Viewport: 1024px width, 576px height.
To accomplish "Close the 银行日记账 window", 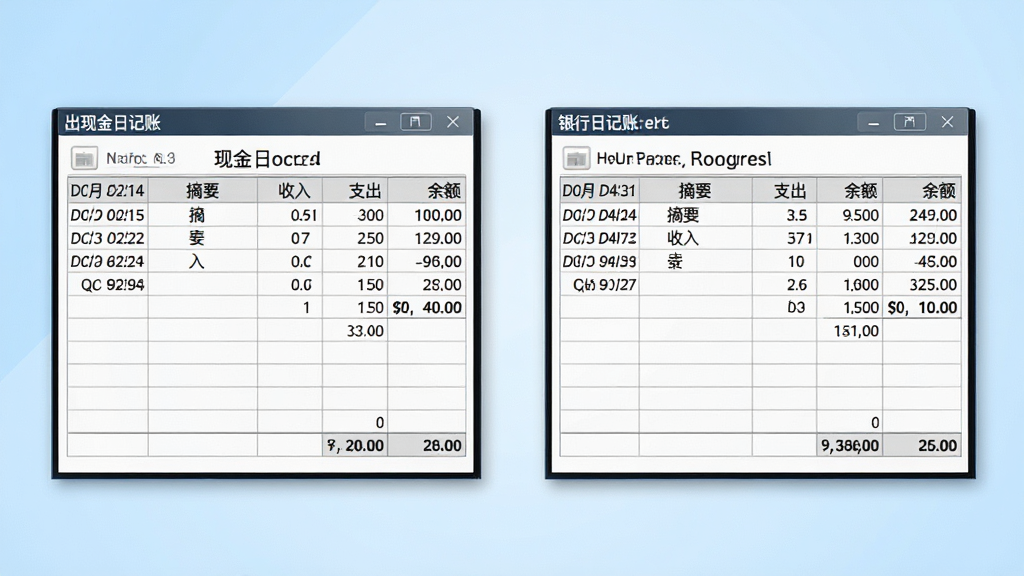I will tap(947, 122).
